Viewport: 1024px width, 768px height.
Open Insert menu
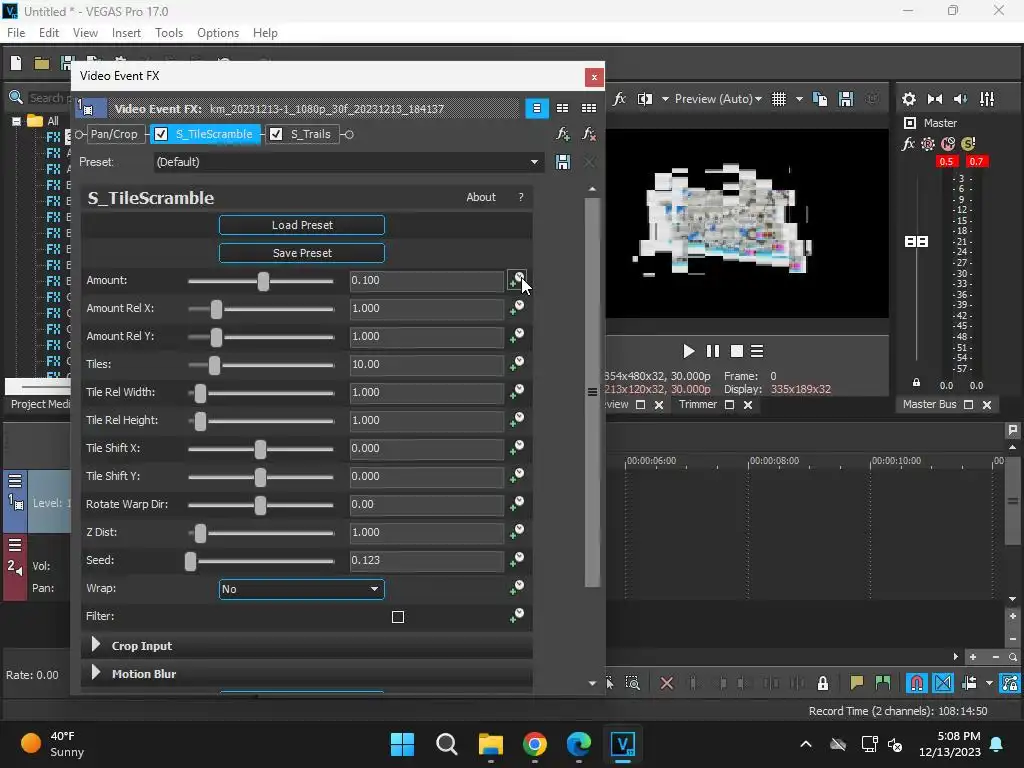click(x=126, y=33)
